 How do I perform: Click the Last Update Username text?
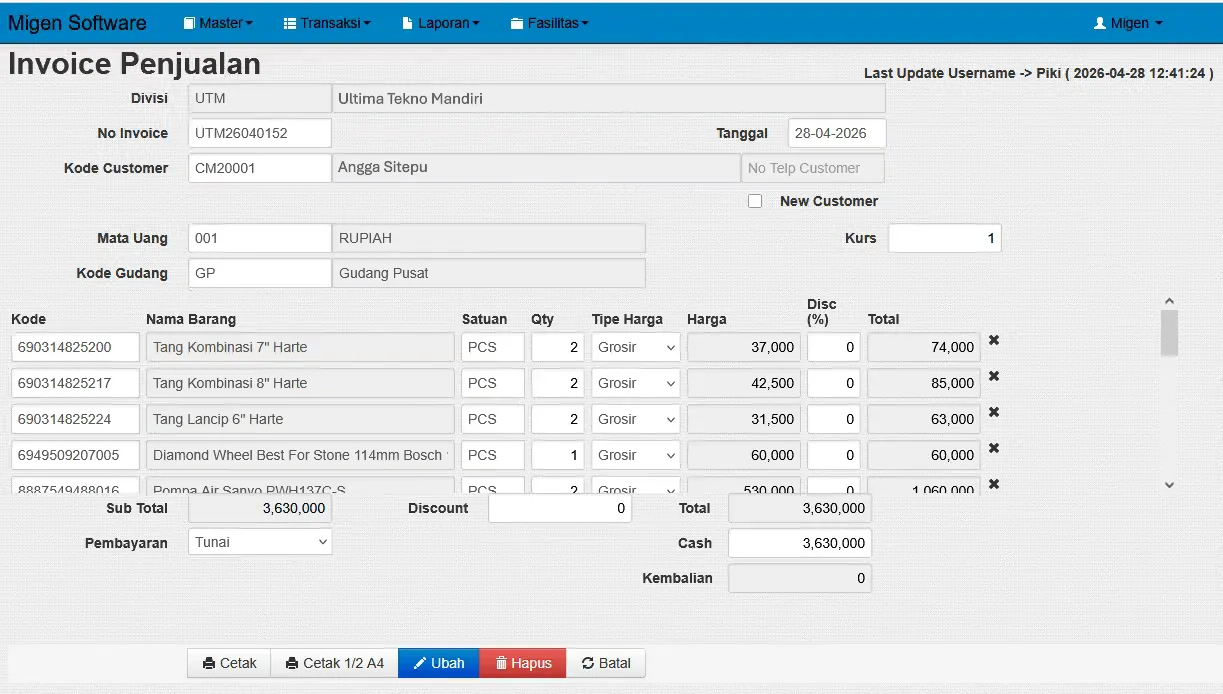tap(1039, 73)
